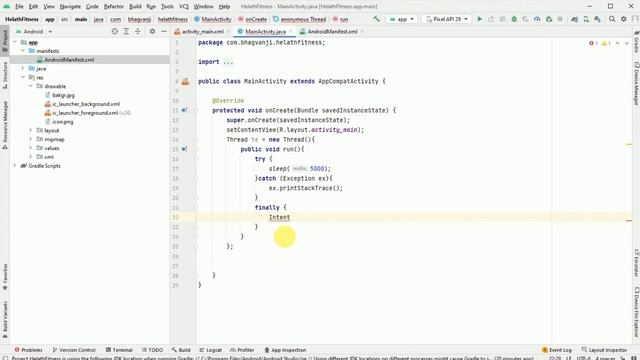Expand the layout folder
The image size is (640, 360).
(x=31, y=130)
